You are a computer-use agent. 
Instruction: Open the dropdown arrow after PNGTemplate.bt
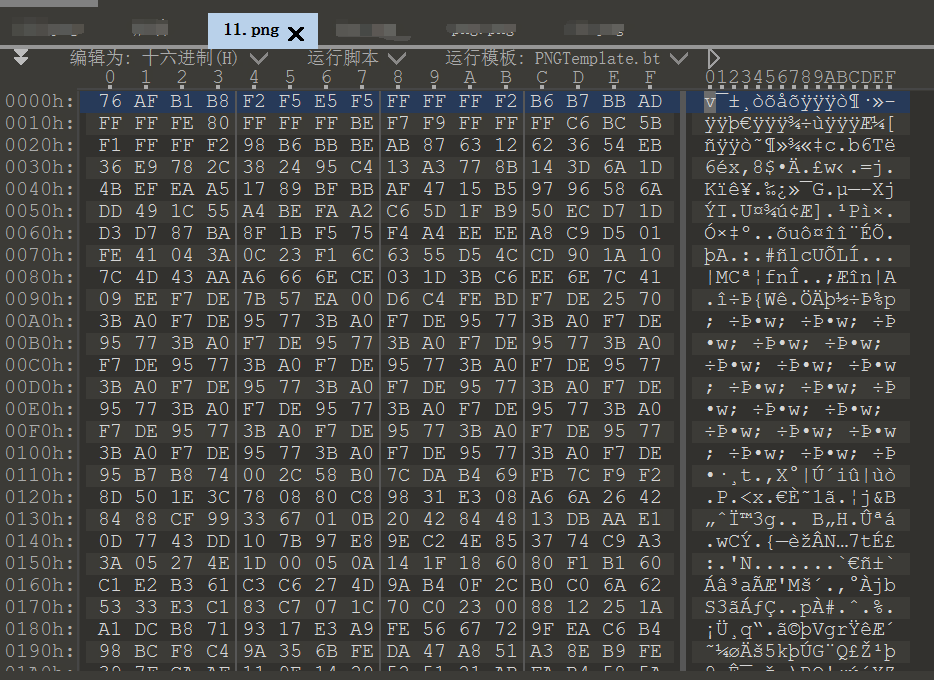tap(680, 59)
